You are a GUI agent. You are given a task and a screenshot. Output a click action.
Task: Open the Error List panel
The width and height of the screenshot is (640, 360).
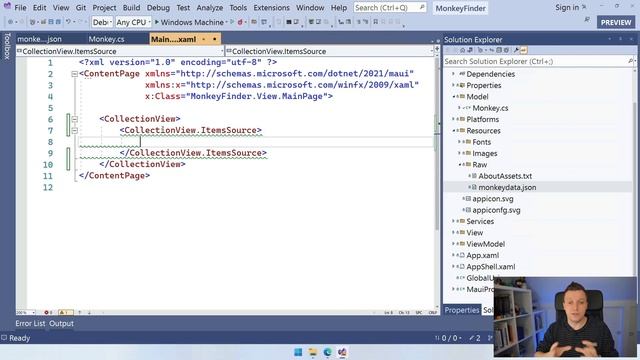coord(30,323)
